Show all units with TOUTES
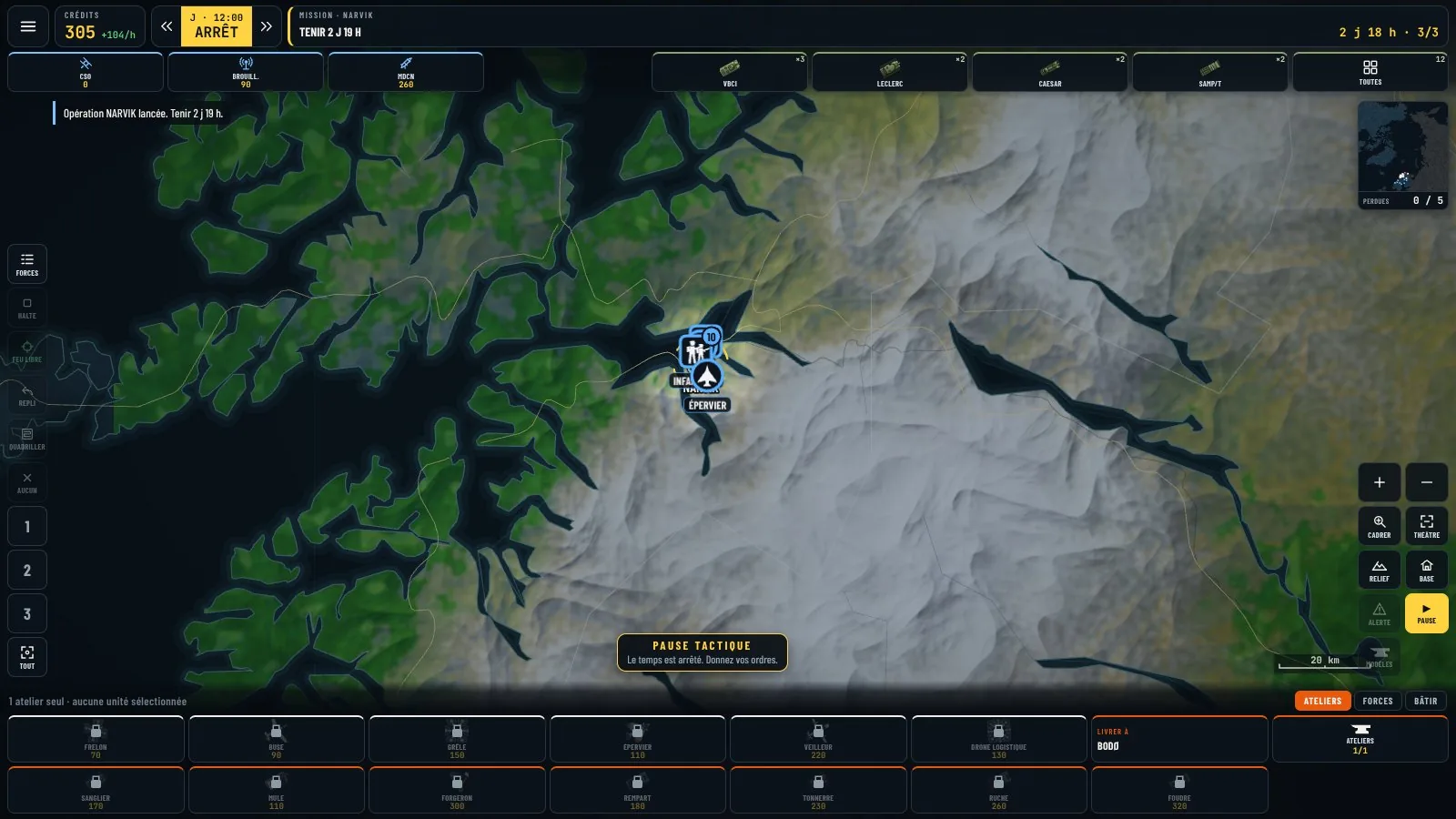 coord(1370,72)
